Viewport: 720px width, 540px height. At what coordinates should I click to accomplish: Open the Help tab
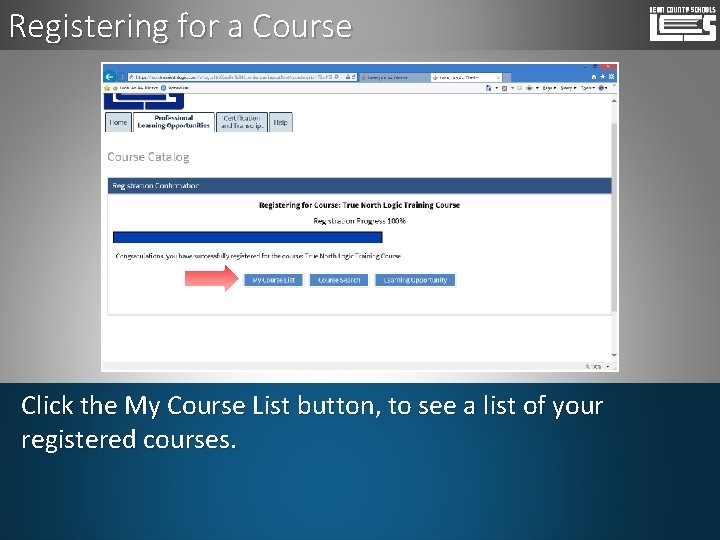(281, 122)
